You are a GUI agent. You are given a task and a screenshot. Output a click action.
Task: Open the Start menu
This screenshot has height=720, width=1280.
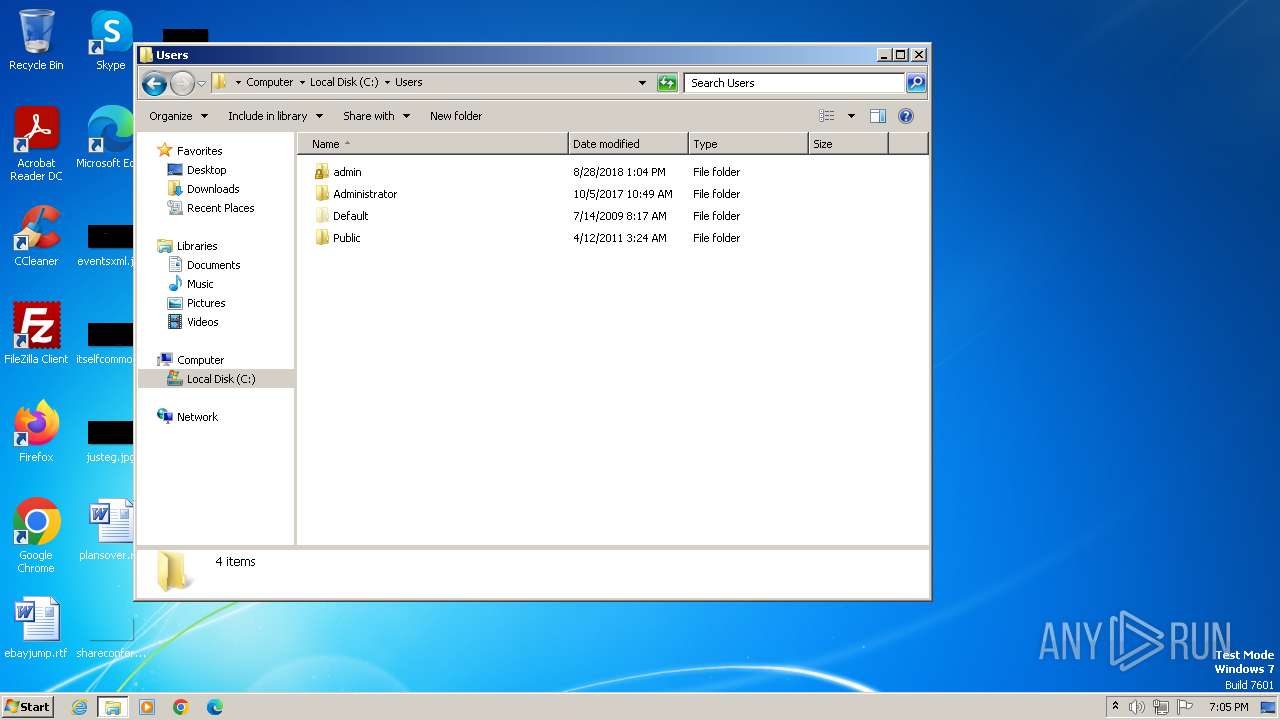[28, 707]
